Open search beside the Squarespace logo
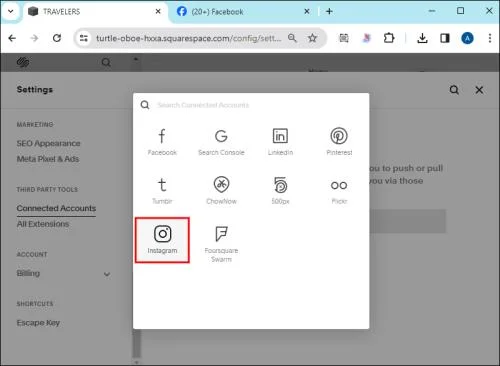Viewport: 500px width, 366px height. [x=106, y=62]
